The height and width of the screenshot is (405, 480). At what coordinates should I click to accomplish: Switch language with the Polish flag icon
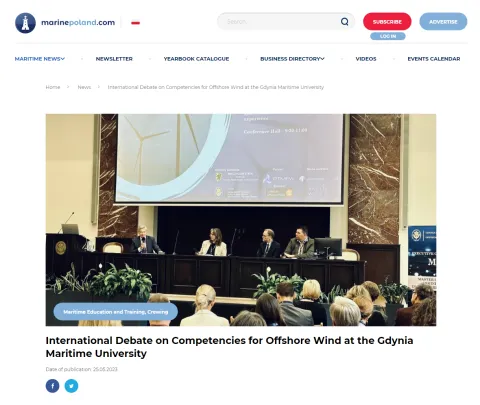click(x=135, y=23)
